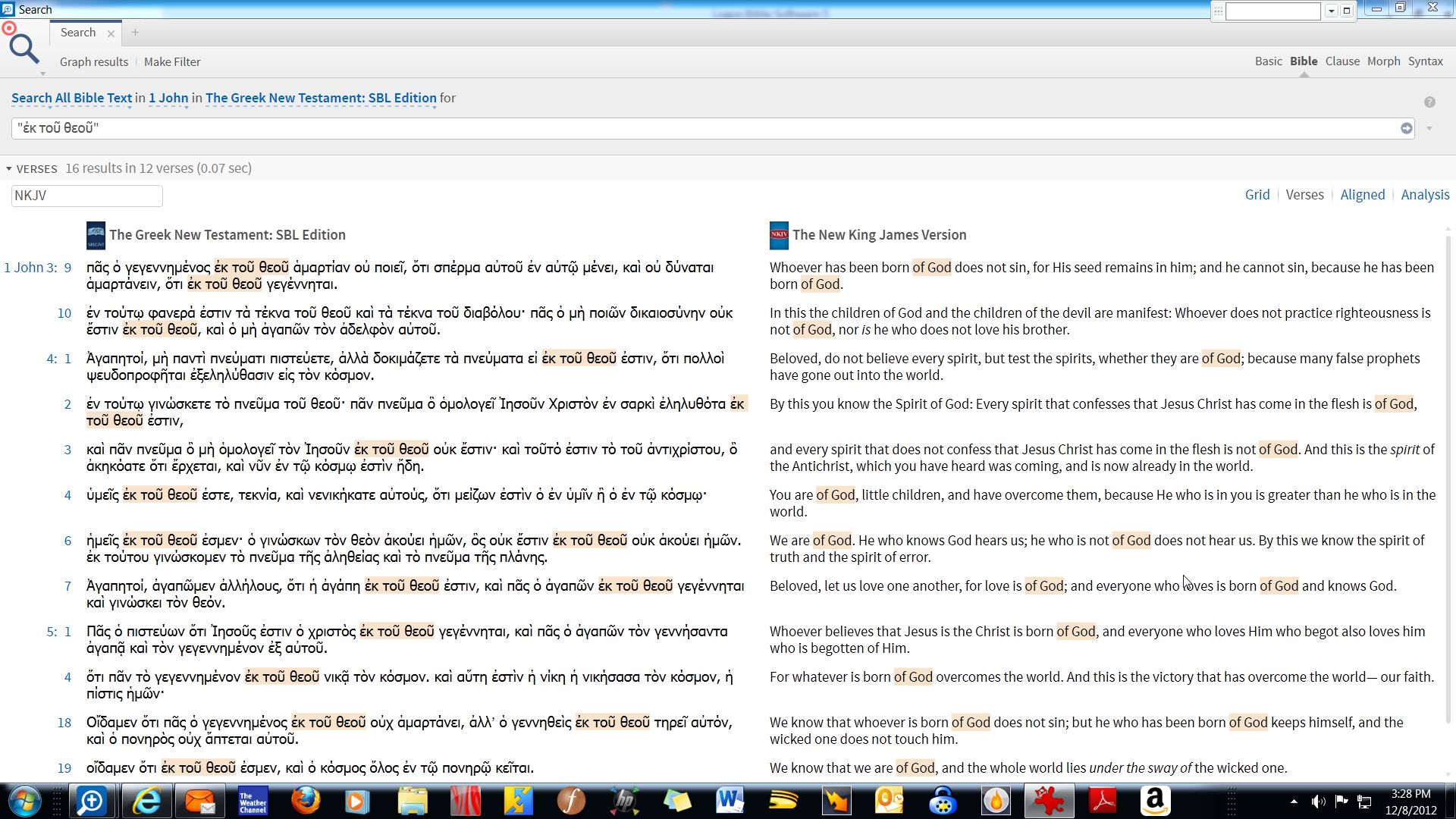1456x819 pixels.
Task: Collapse the VERSES results section
Action: pyautogui.click(x=9, y=169)
